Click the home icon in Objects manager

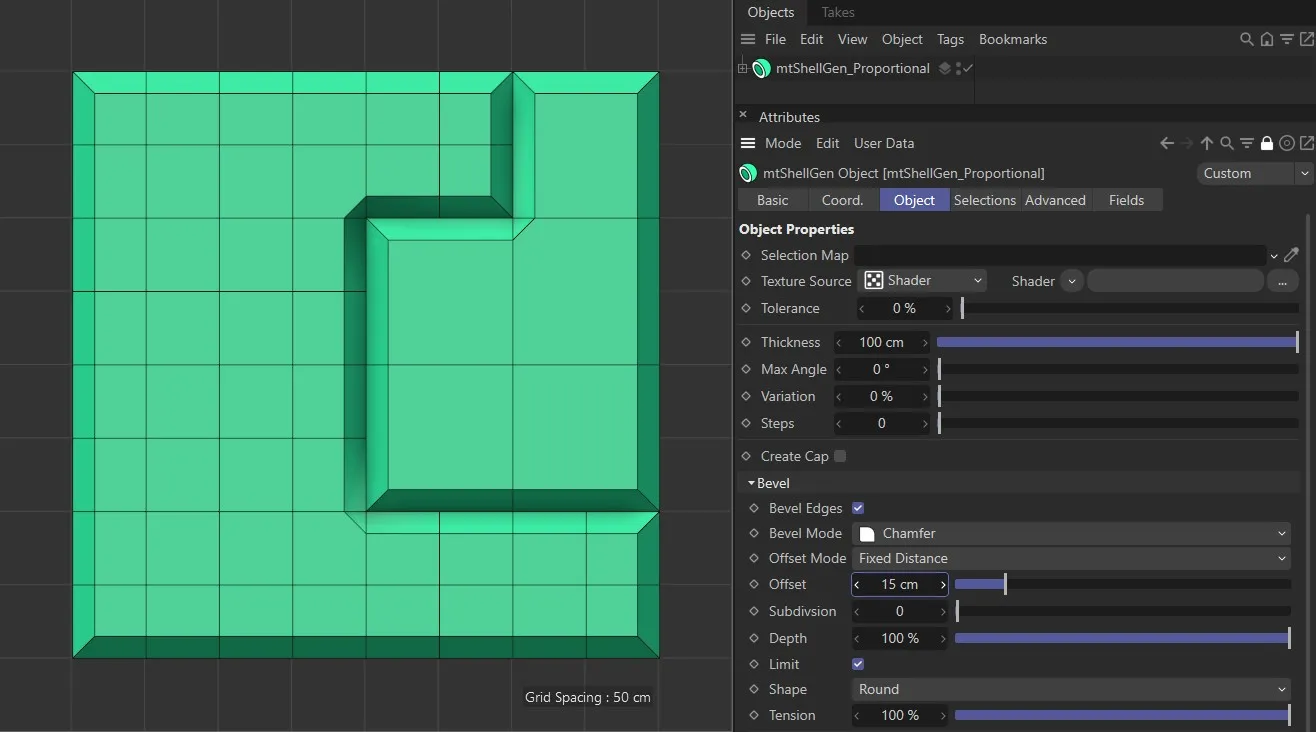[x=1266, y=39]
